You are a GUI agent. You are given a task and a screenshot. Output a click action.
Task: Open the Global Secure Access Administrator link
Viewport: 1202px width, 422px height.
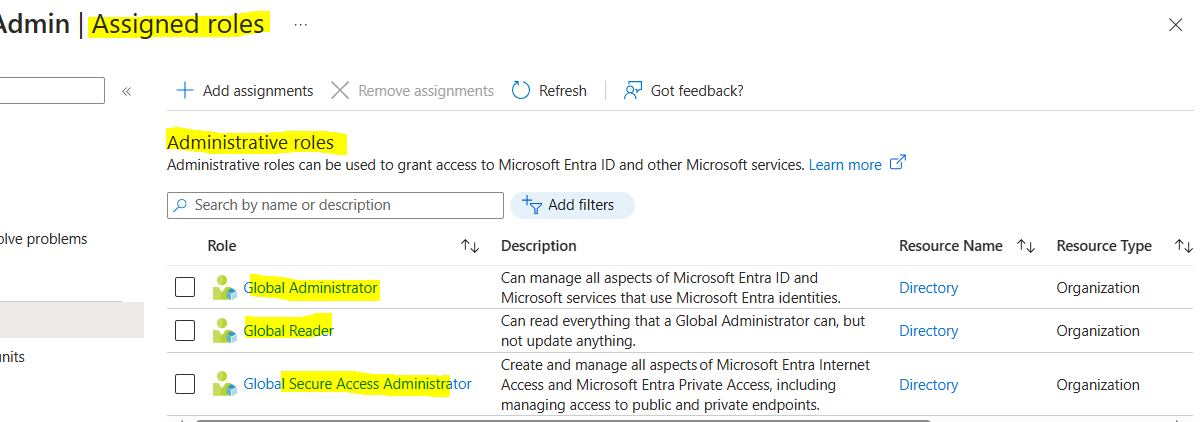tap(357, 384)
